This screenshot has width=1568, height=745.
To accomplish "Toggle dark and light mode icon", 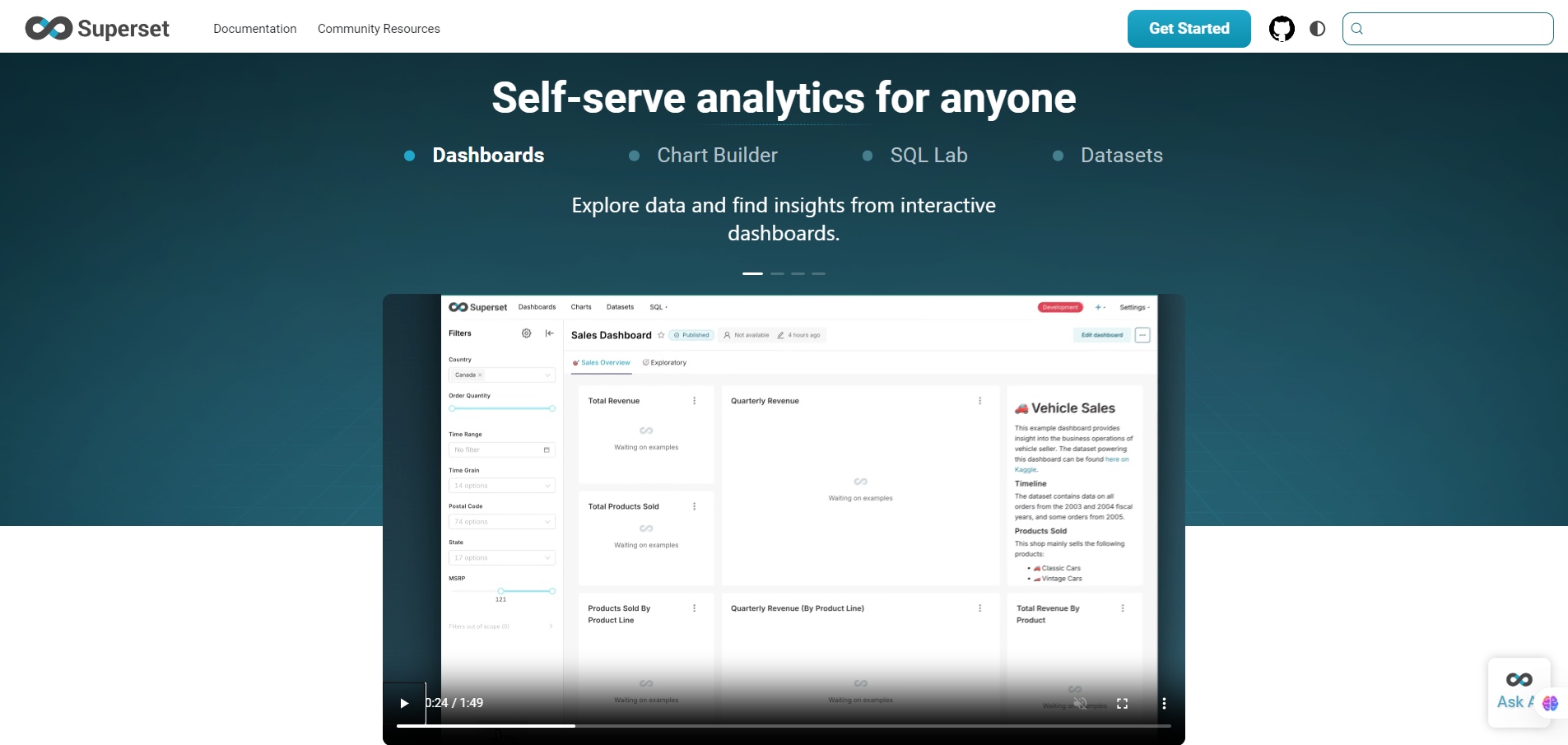I will tap(1318, 29).
